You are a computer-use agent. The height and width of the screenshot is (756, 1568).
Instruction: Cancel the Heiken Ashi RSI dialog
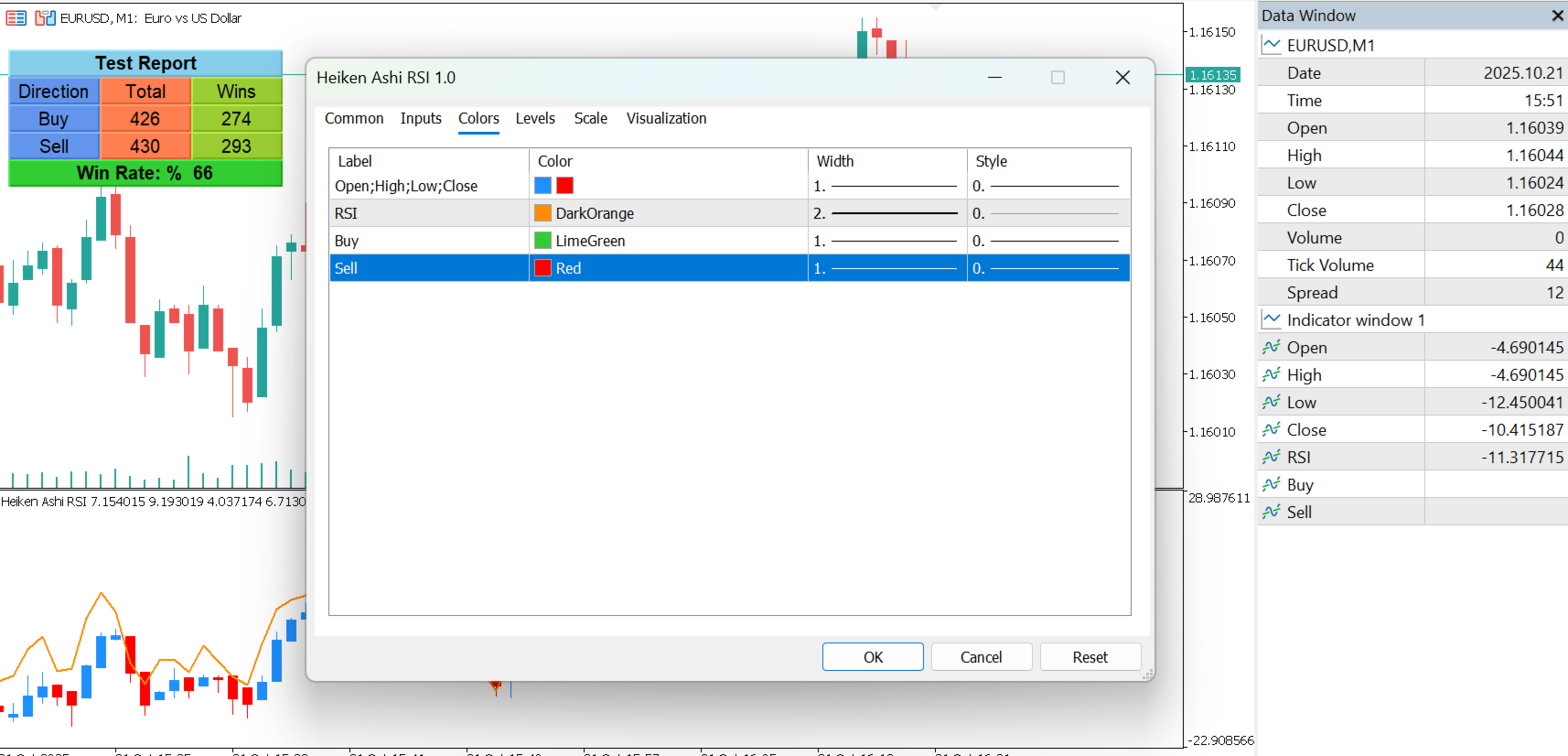coord(982,657)
